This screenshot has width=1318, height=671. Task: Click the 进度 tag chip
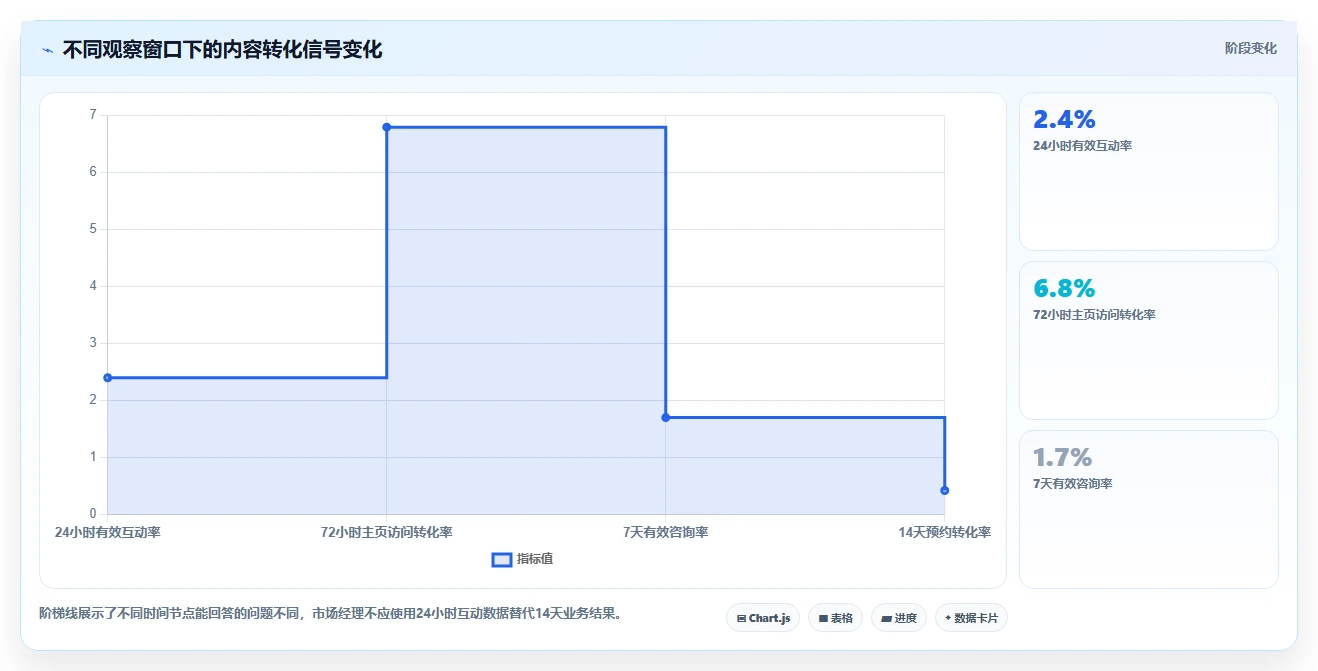[x=899, y=618]
